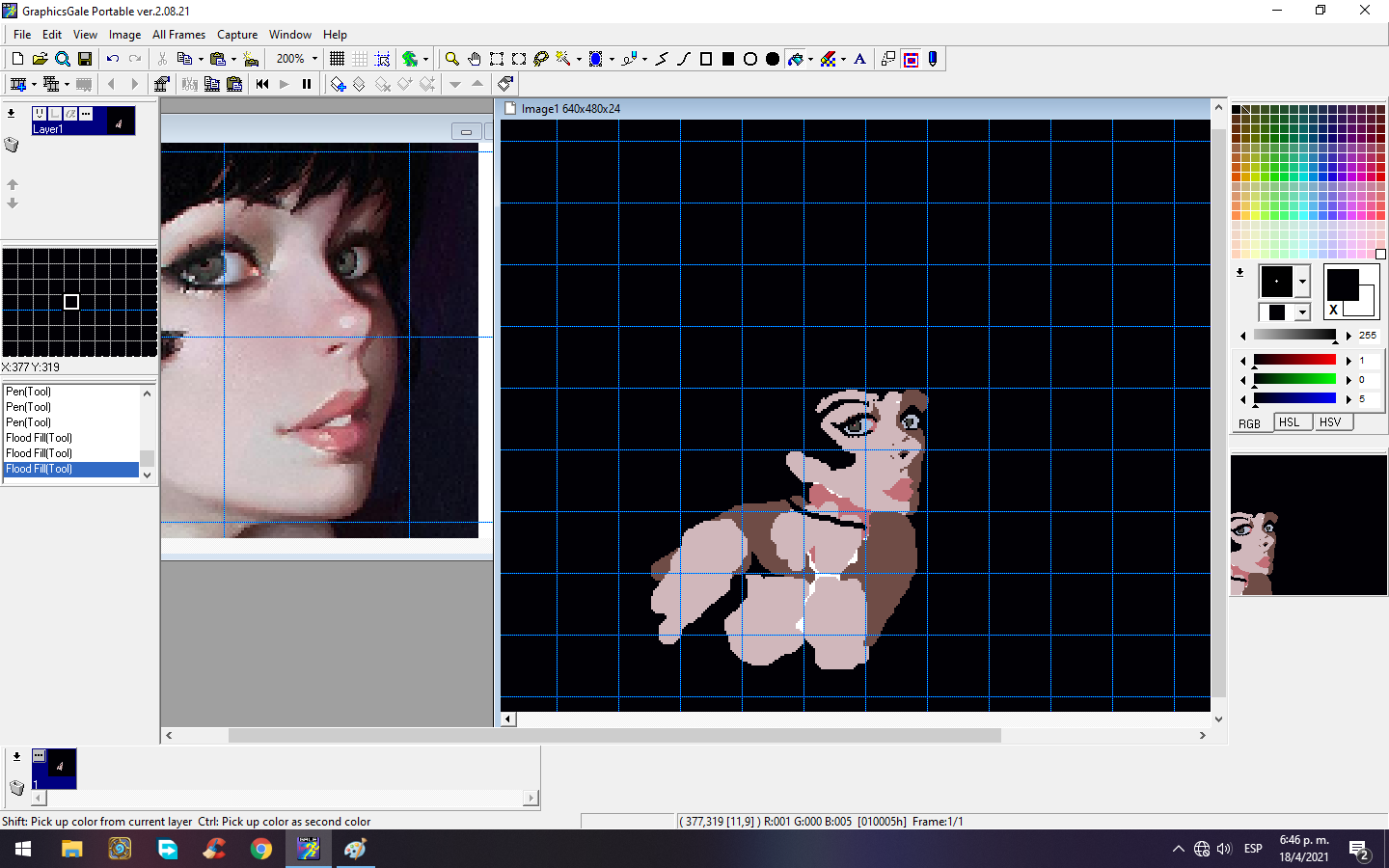Open the Capture menu
The height and width of the screenshot is (868, 1389).
[x=237, y=35]
